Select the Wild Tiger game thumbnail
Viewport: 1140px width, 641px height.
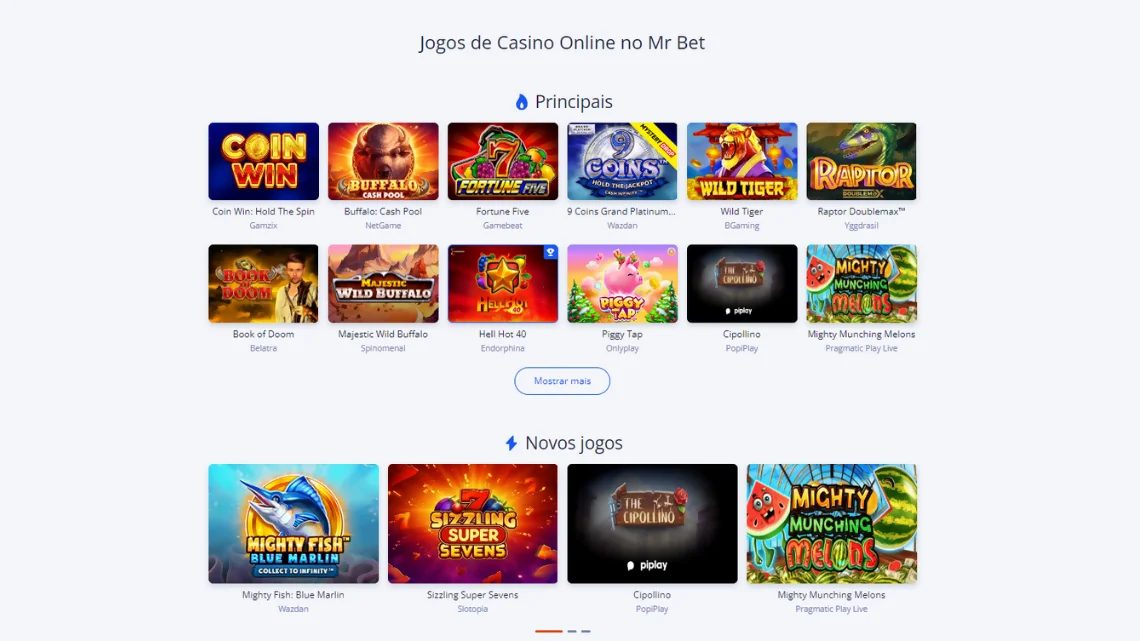tap(742, 161)
